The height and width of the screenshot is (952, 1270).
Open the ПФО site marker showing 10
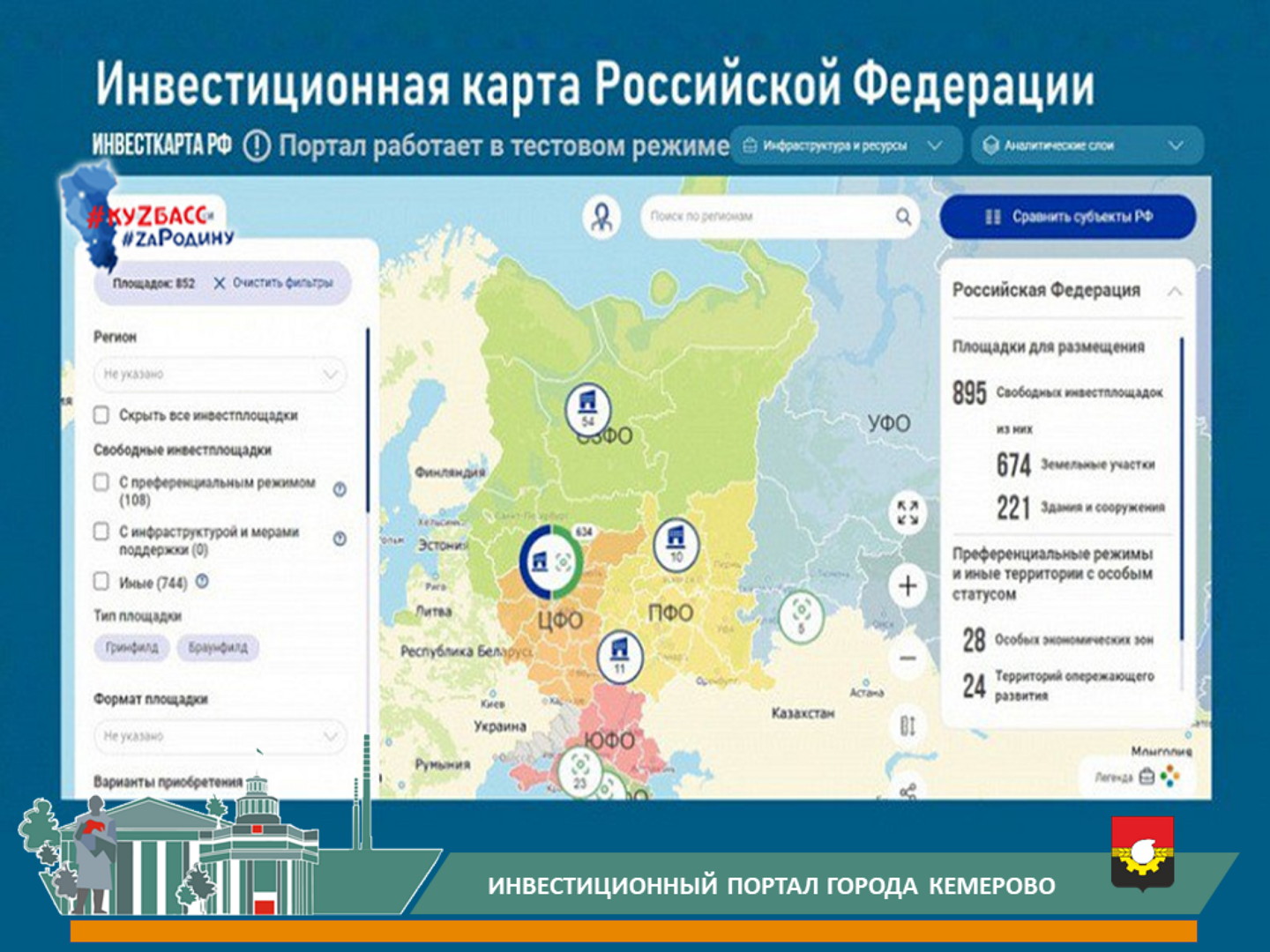click(x=676, y=544)
